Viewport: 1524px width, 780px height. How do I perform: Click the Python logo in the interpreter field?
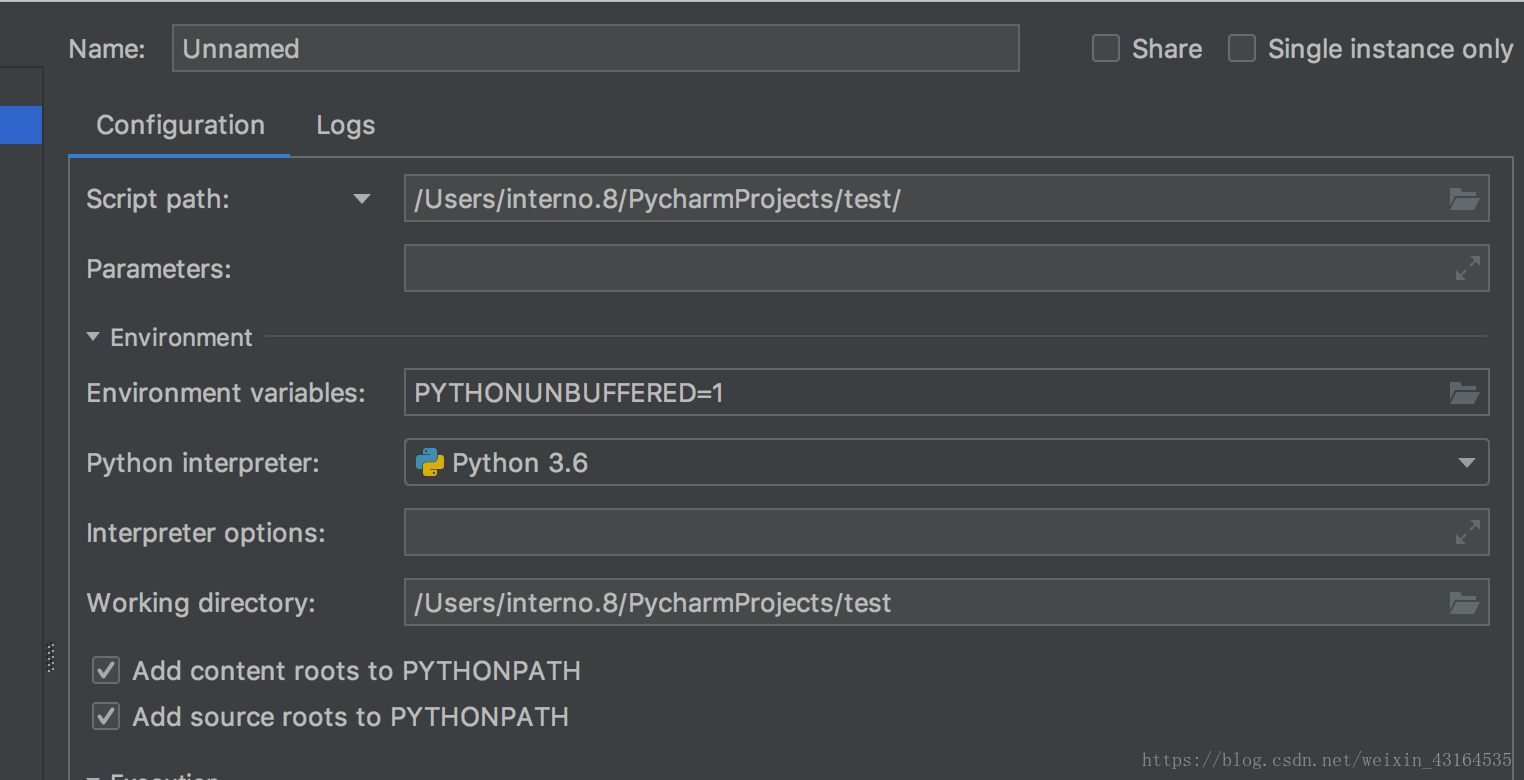430,462
